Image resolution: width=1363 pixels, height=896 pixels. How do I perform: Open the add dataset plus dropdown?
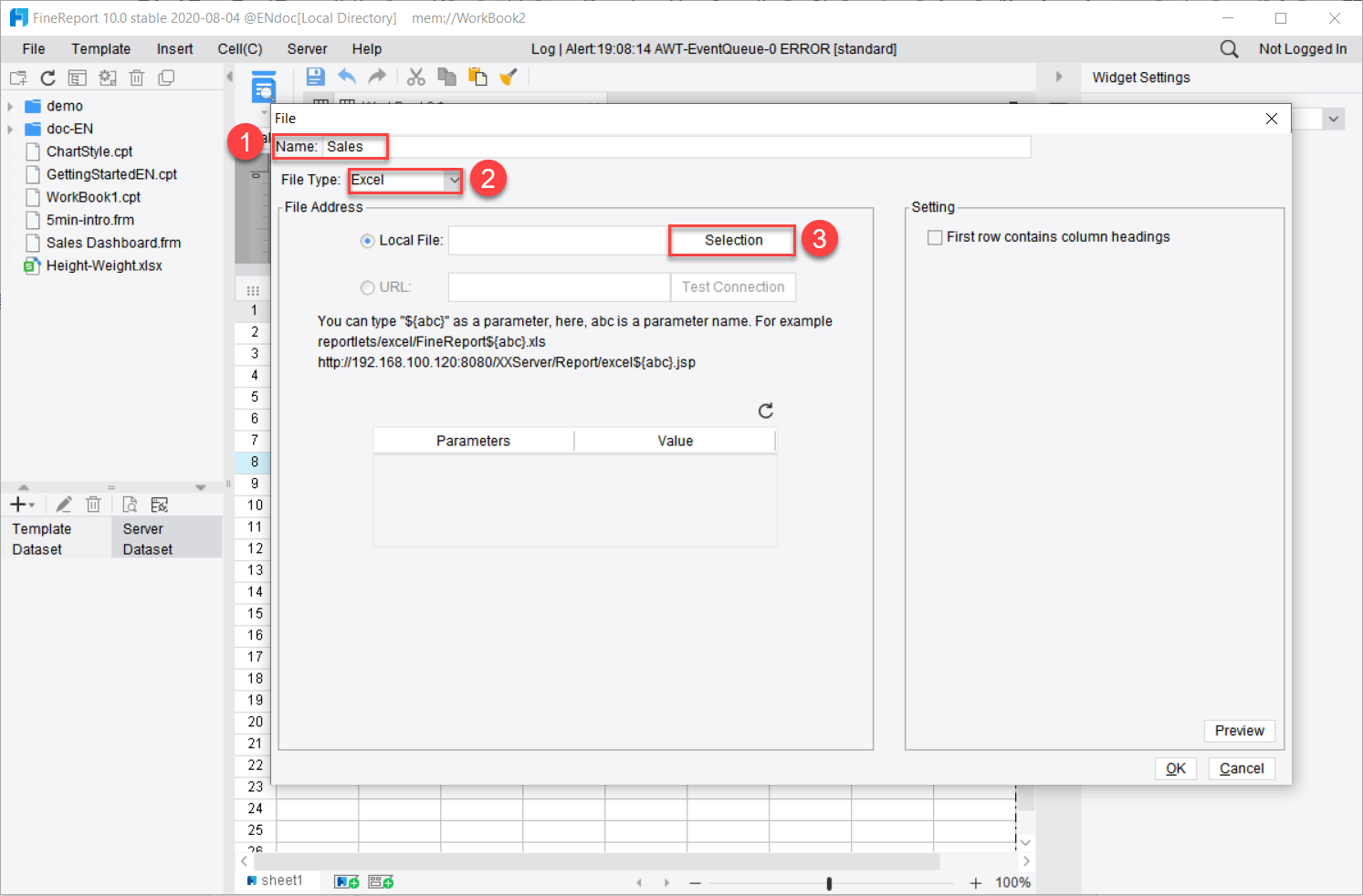click(22, 505)
